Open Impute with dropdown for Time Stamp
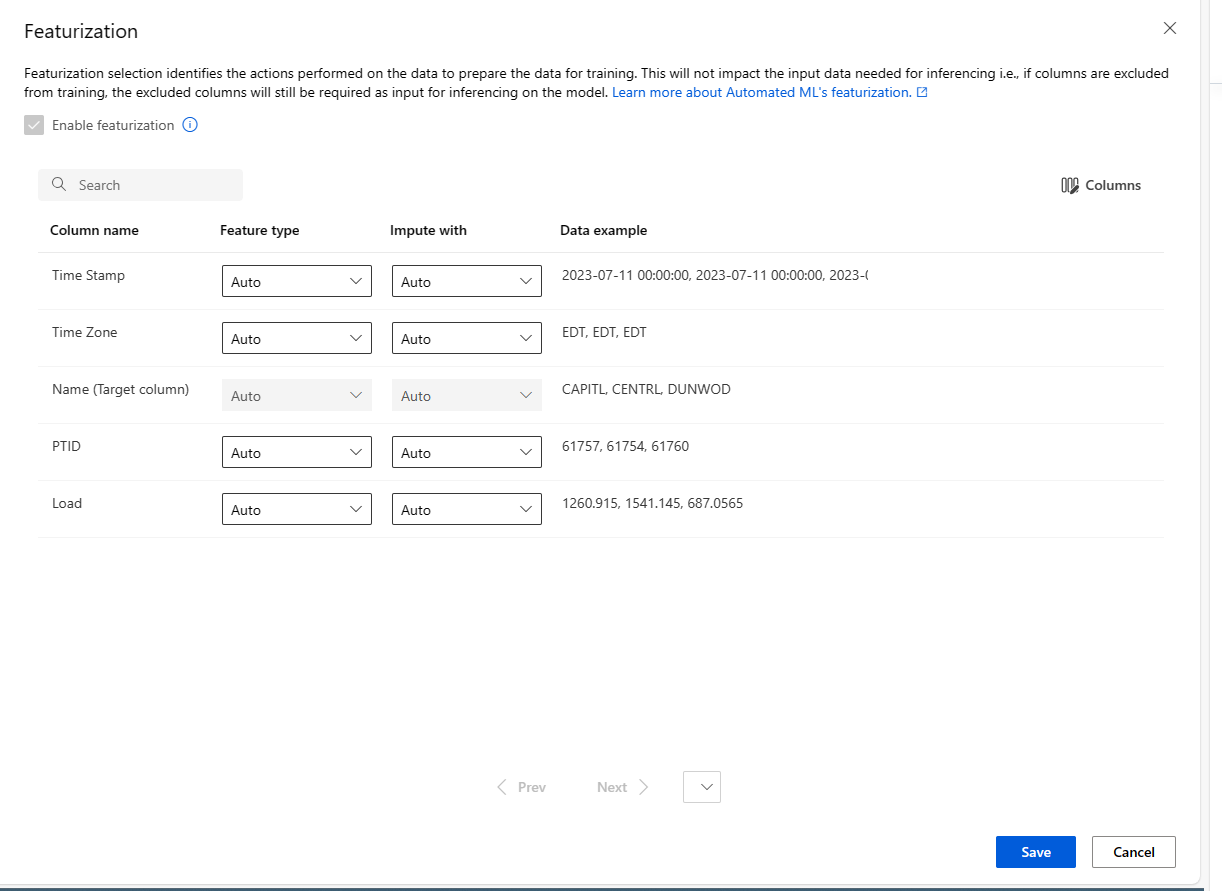The width and height of the screenshot is (1222, 891). click(x=467, y=281)
